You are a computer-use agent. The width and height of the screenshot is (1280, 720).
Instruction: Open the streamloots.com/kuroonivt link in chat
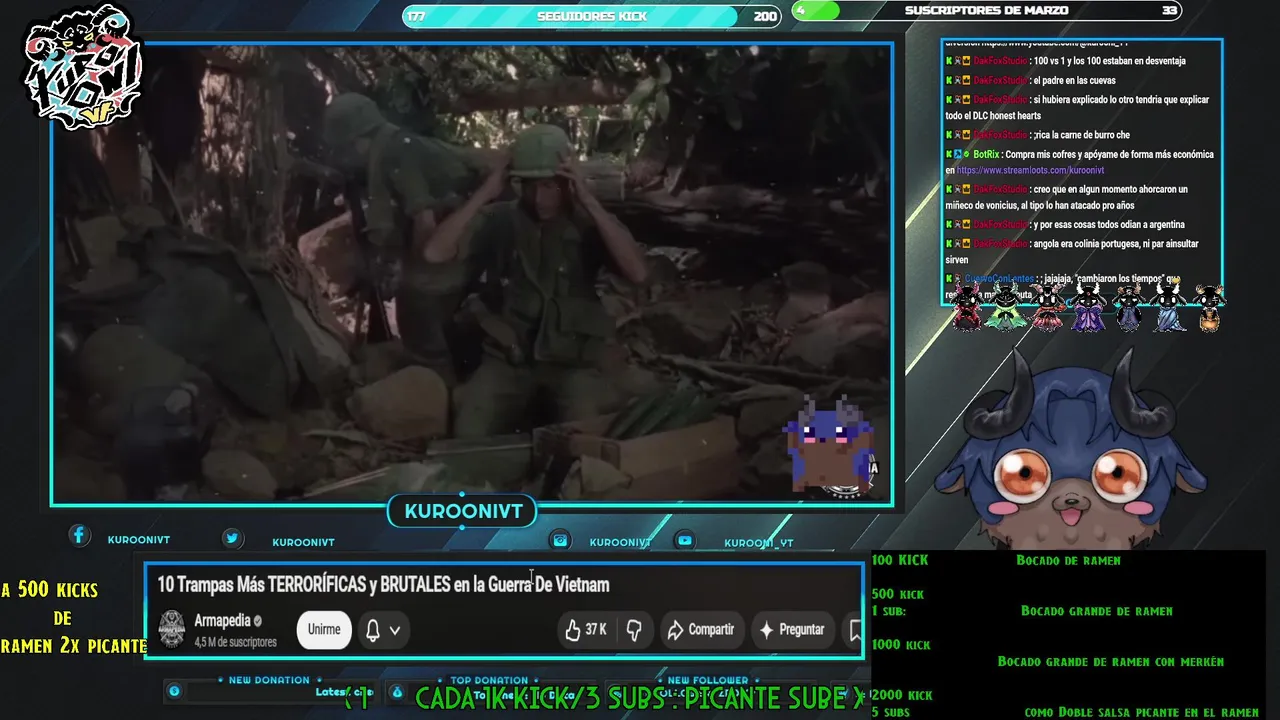1030,171
